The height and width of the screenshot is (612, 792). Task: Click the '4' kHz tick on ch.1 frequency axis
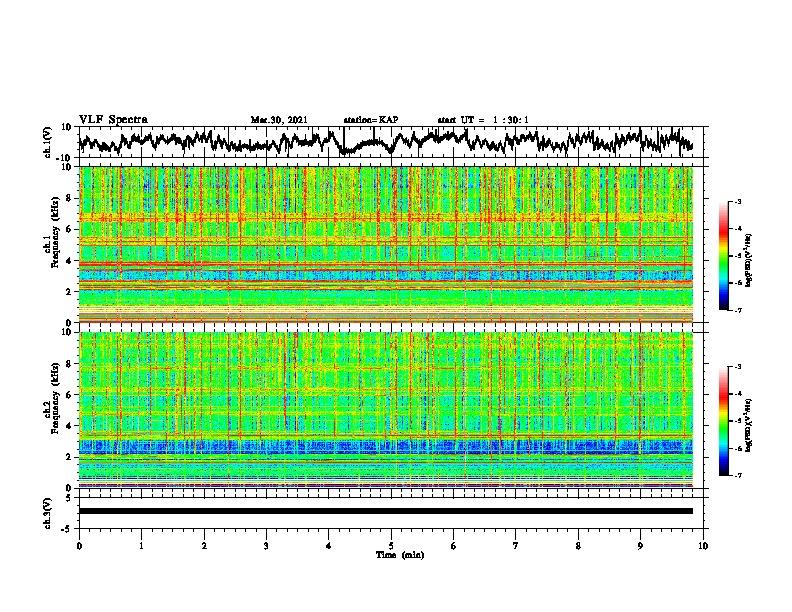point(69,261)
